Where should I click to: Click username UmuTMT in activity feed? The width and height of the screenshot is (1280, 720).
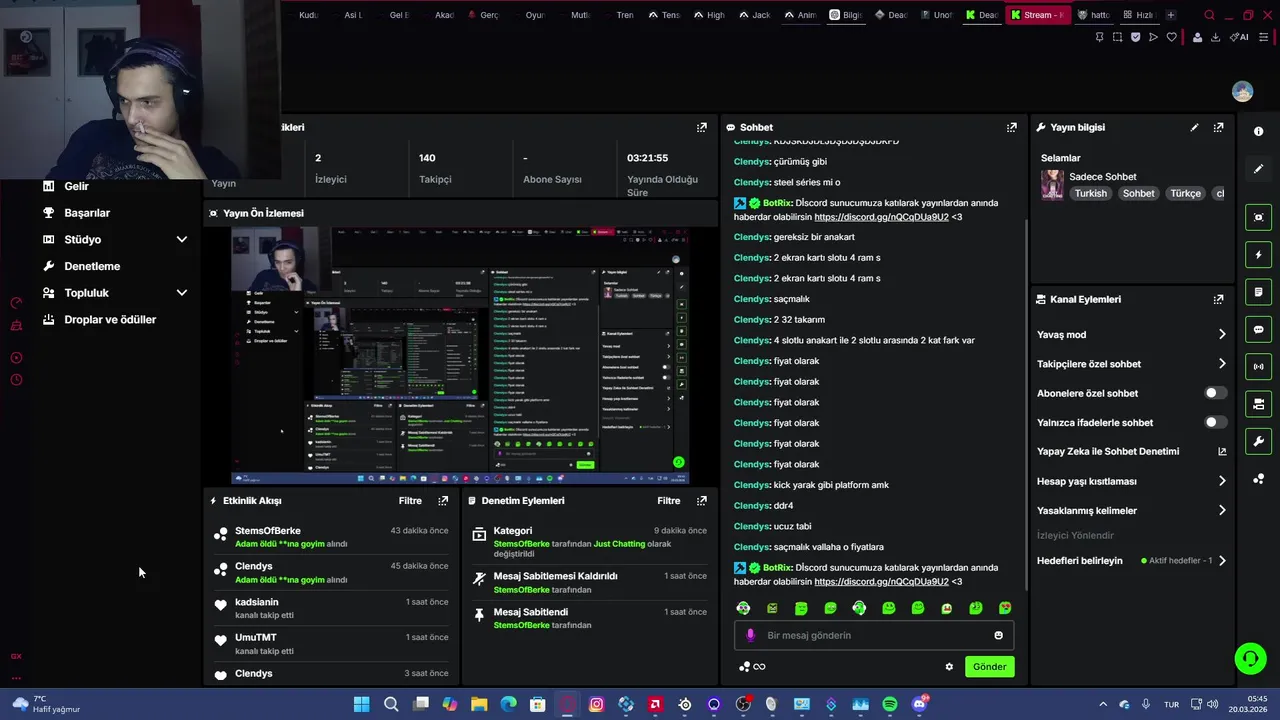(255, 638)
